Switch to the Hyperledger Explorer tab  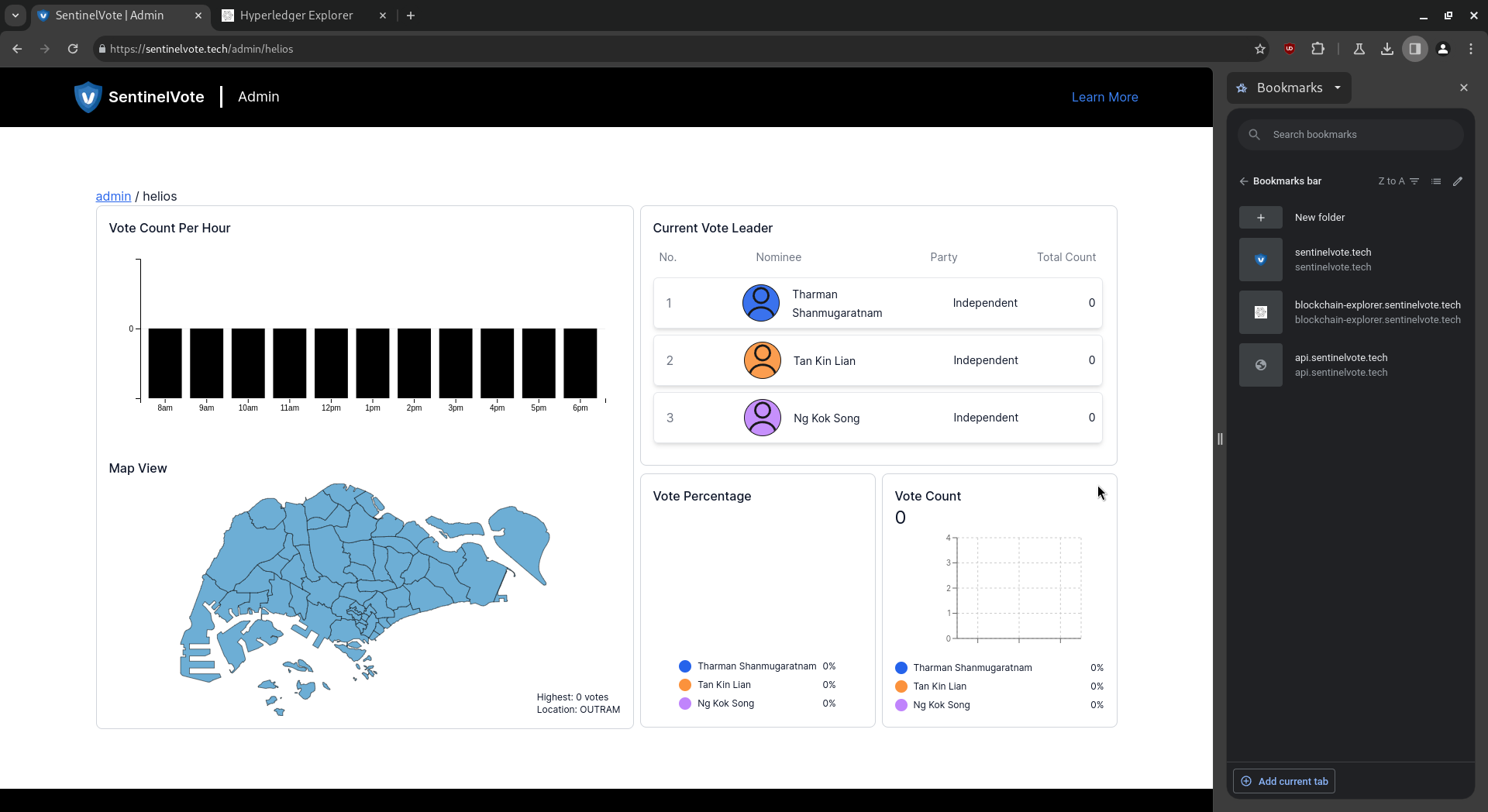point(296,15)
